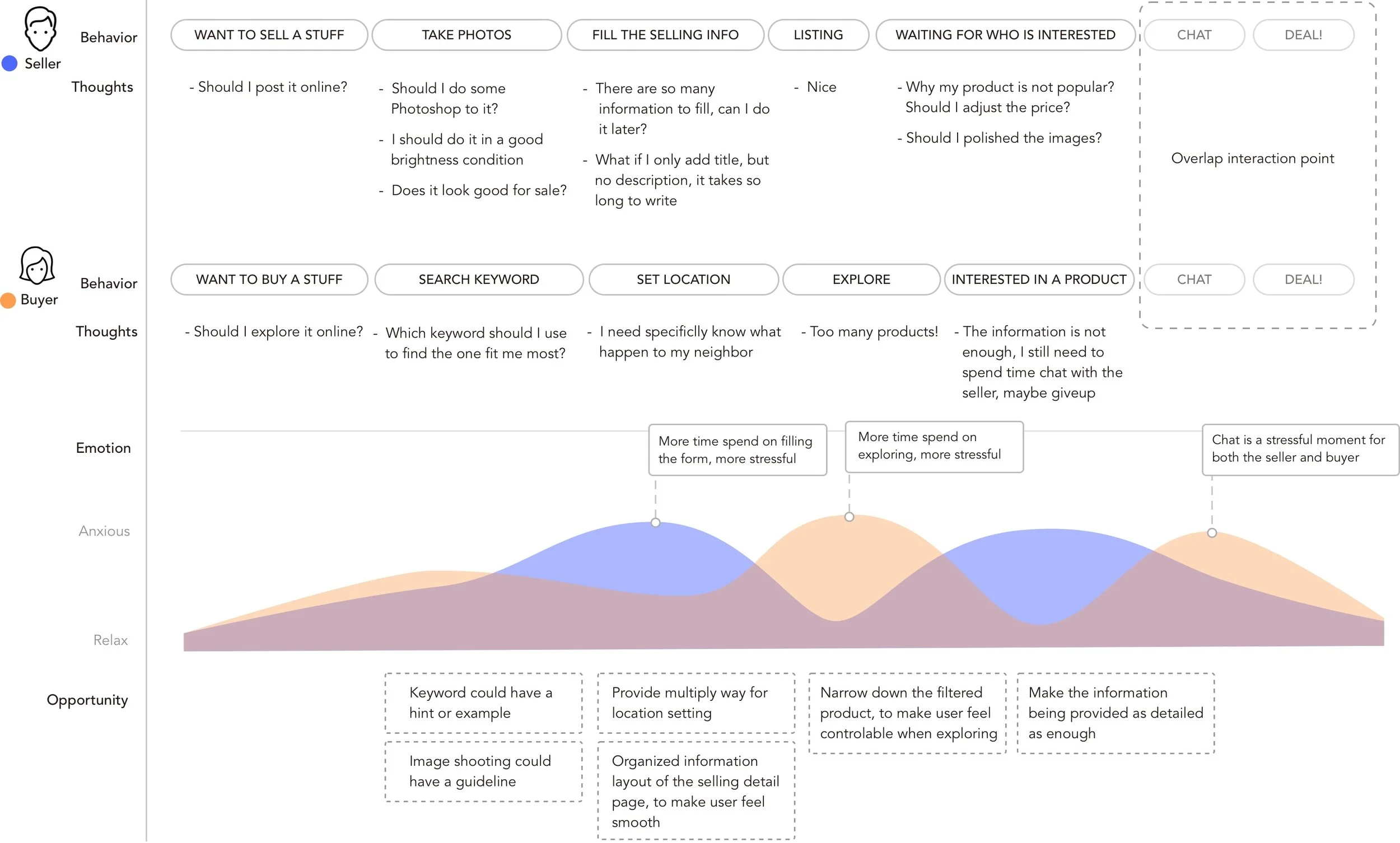The height and width of the screenshot is (843, 1400).
Task: Select the 'Keyword could have a hint' opportunity box
Action: [484, 704]
